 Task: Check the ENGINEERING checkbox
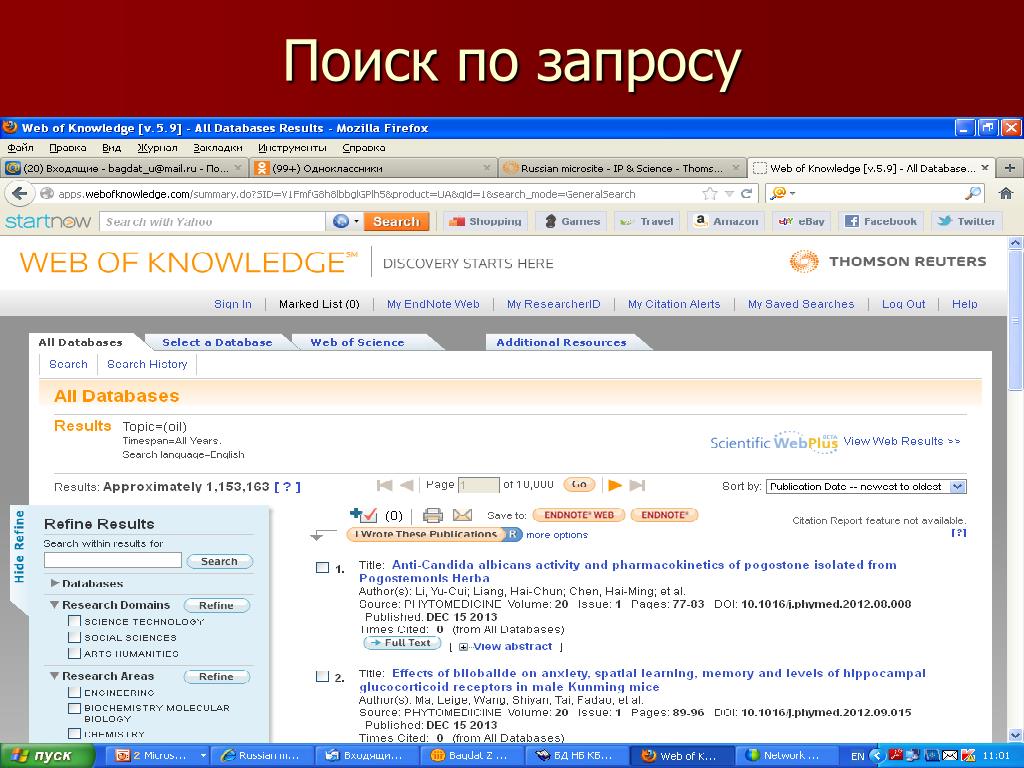pyautogui.click(x=74, y=692)
